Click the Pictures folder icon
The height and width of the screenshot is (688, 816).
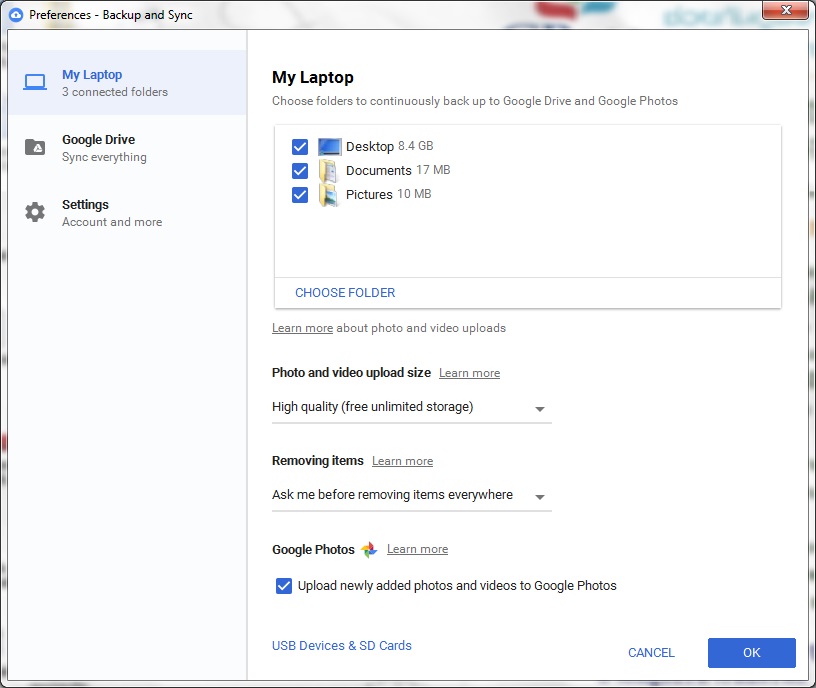(329, 195)
